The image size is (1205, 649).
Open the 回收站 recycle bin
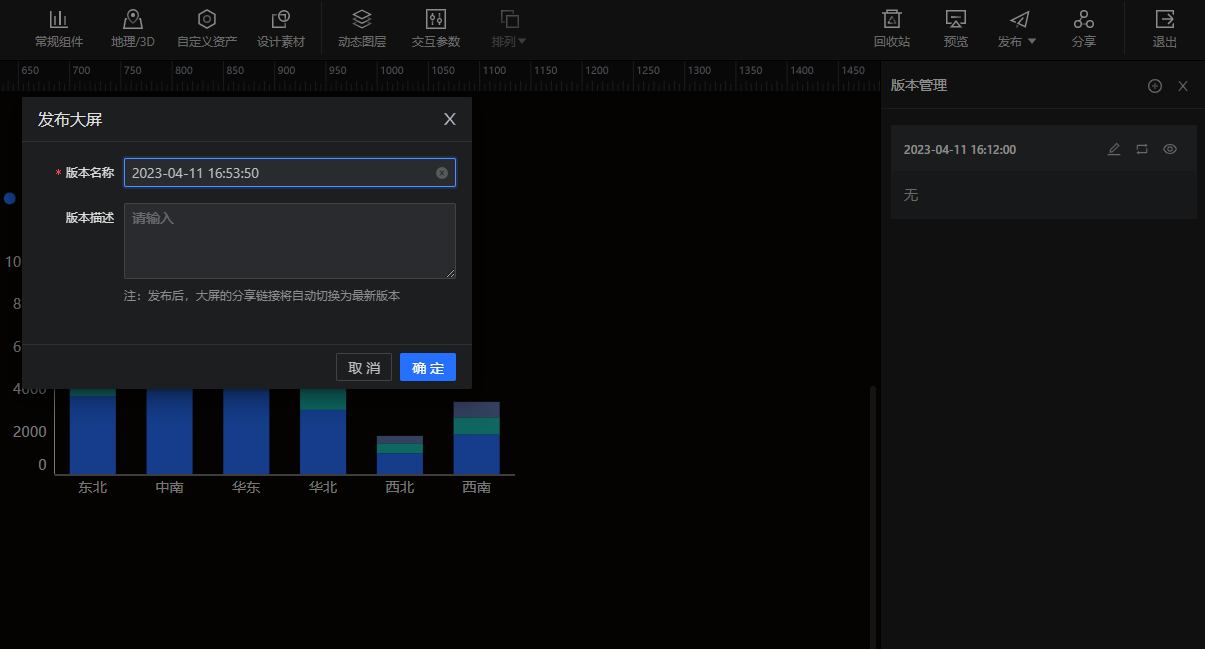coord(891,28)
